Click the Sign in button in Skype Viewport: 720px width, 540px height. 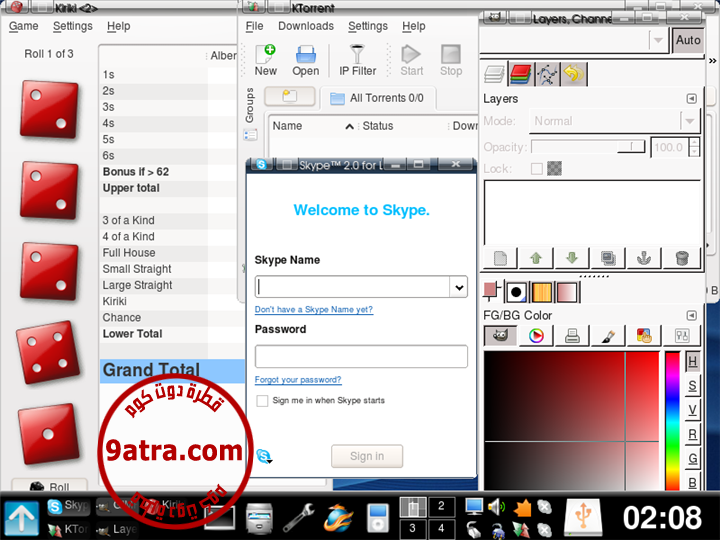point(367,456)
